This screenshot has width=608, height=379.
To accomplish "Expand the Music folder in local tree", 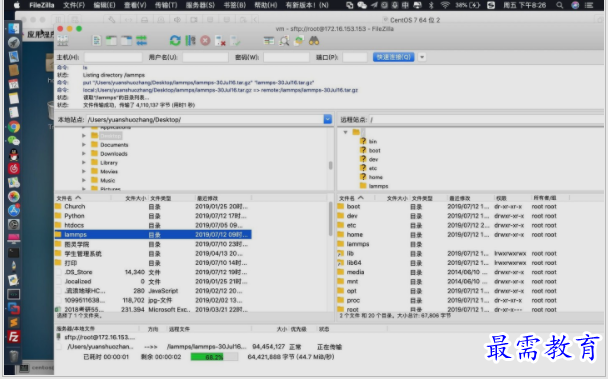I will 84,180.
